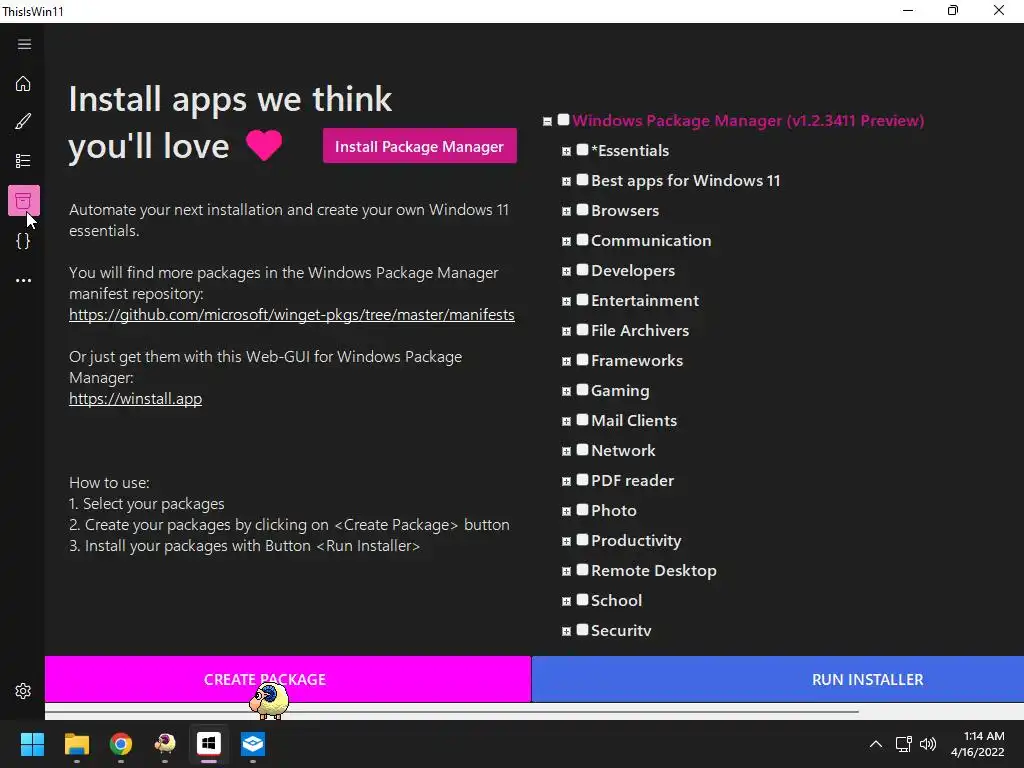
Task: Expand the Browsers category
Action: (566, 212)
